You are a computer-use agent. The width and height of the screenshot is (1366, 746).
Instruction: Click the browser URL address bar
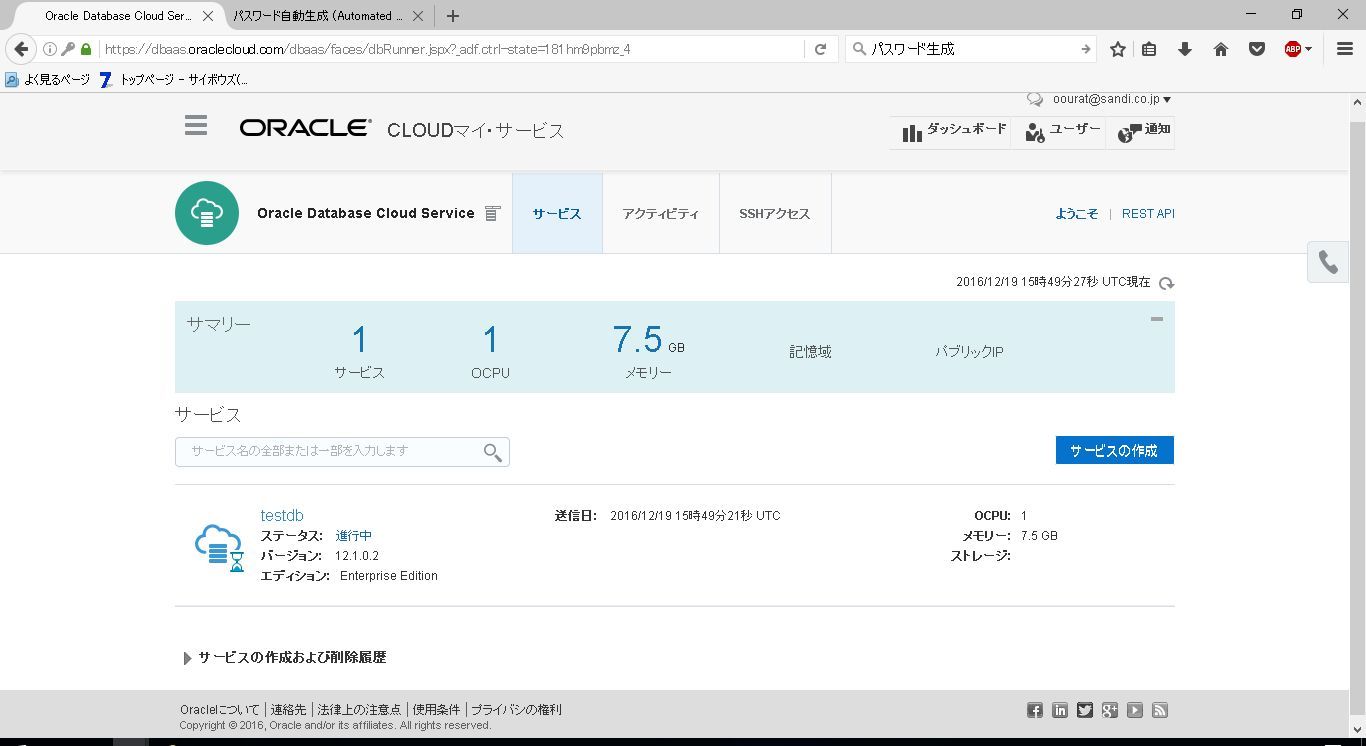pyautogui.click(x=450, y=49)
